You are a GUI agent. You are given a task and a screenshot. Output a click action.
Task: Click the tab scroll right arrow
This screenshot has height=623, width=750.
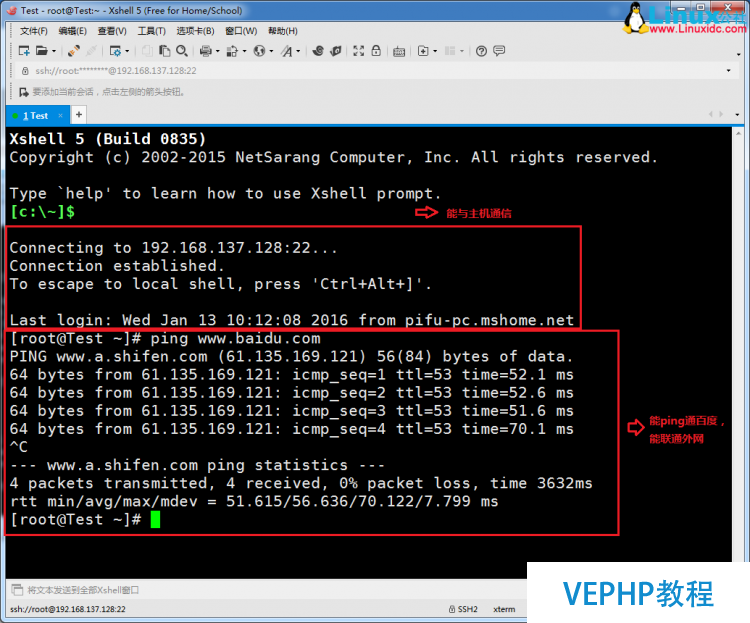pos(721,114)
